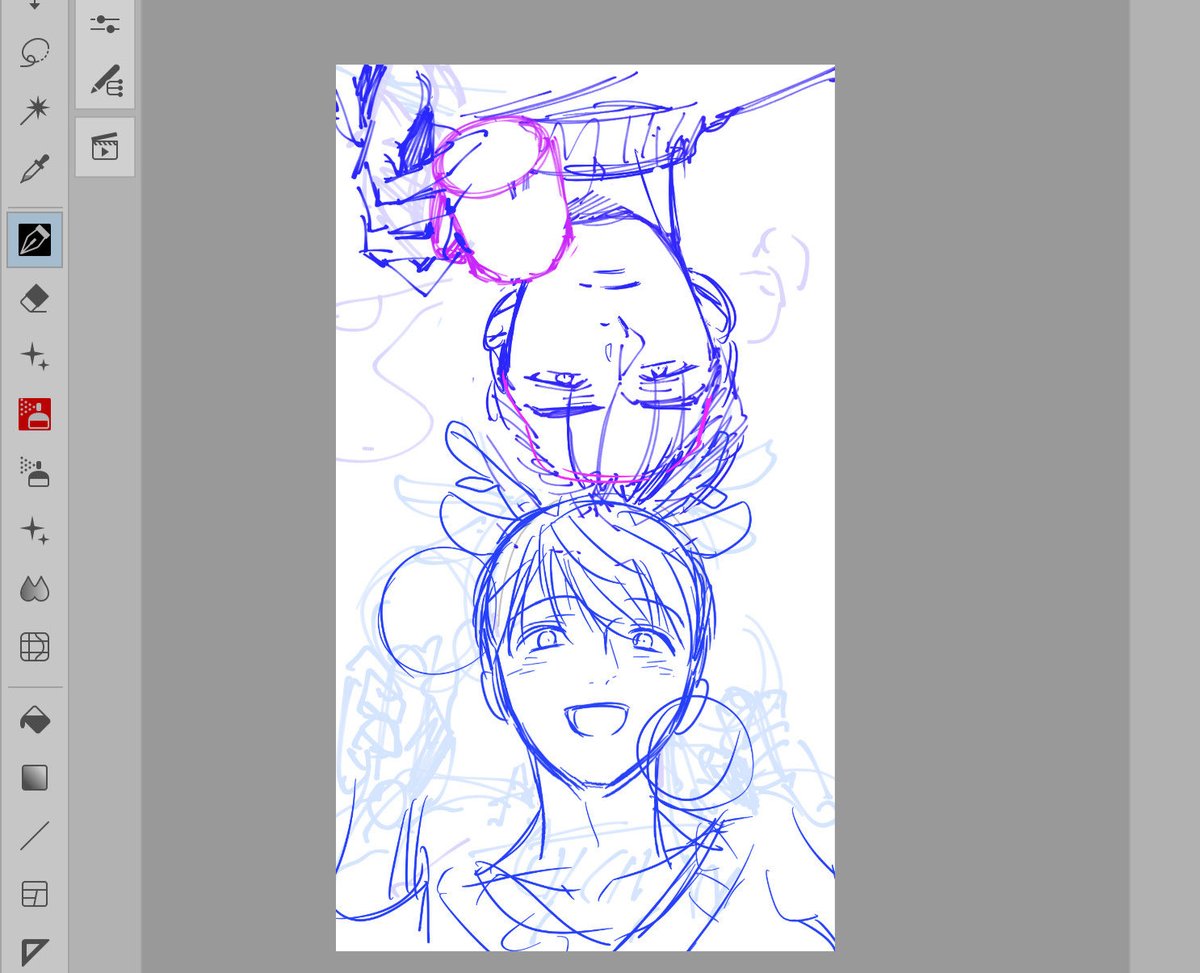Select the Fill paint bucket tool
1200x973 pixels.
pos(35,719)
